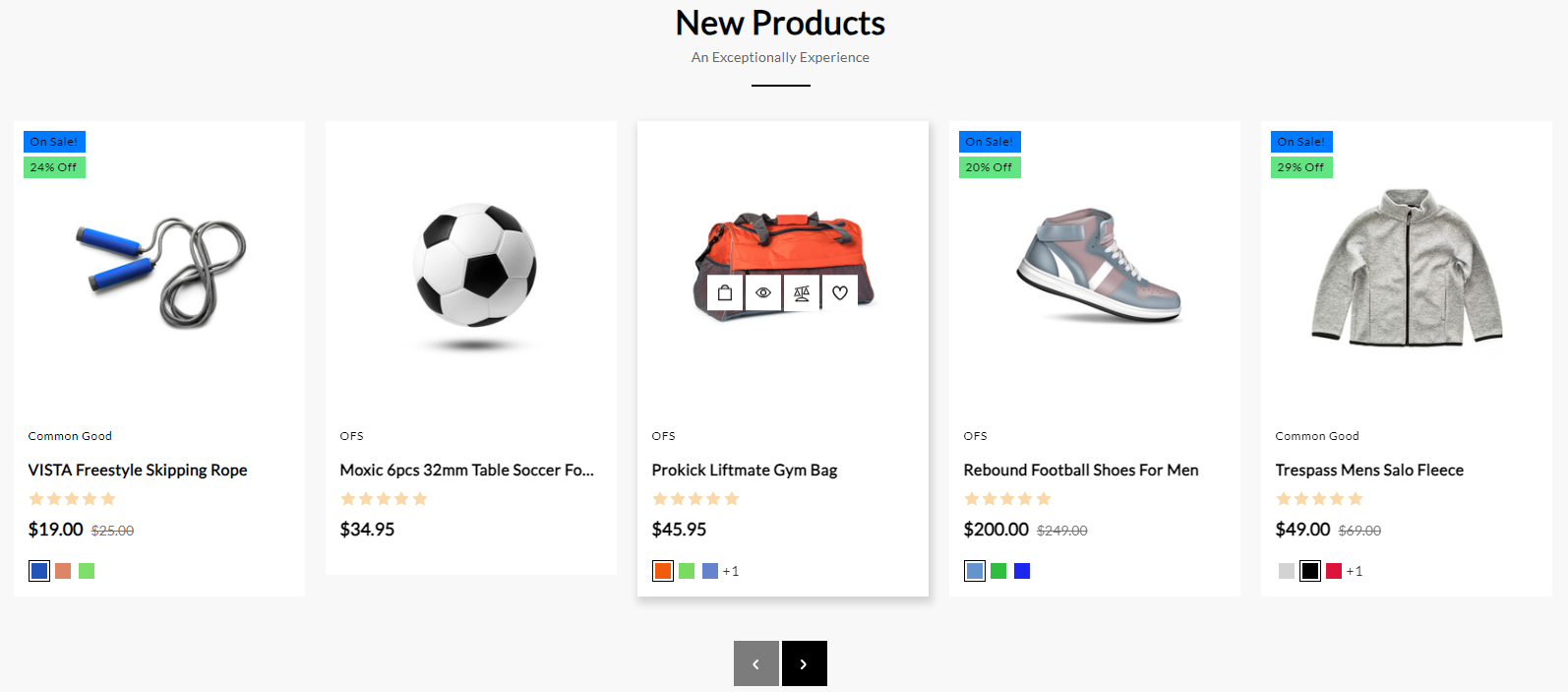Click the football shoe product image

click(x=1097, y=264)
